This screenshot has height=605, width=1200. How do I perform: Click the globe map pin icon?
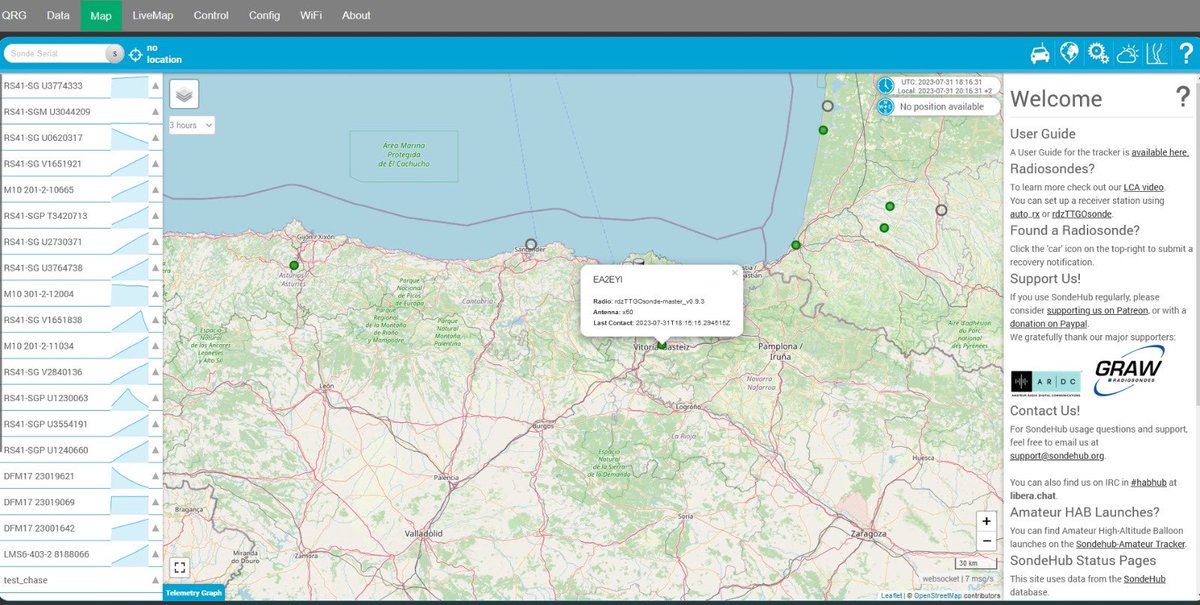tap(1069, 53)
